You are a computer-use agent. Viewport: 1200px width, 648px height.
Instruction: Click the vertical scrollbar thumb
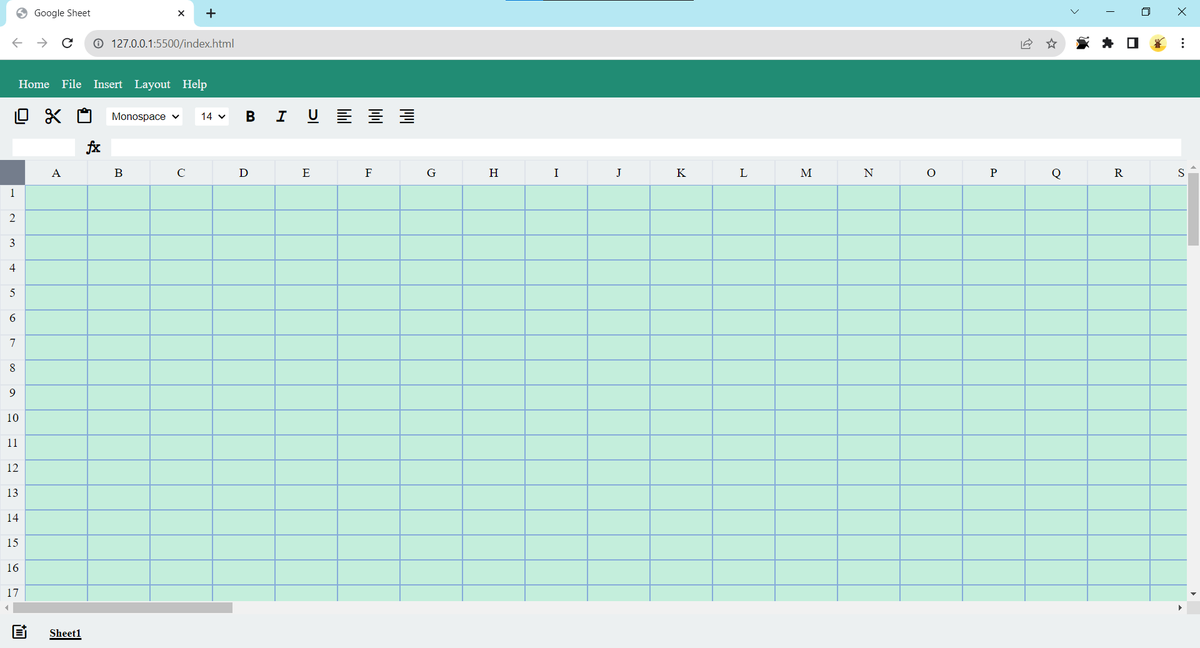1192,208
